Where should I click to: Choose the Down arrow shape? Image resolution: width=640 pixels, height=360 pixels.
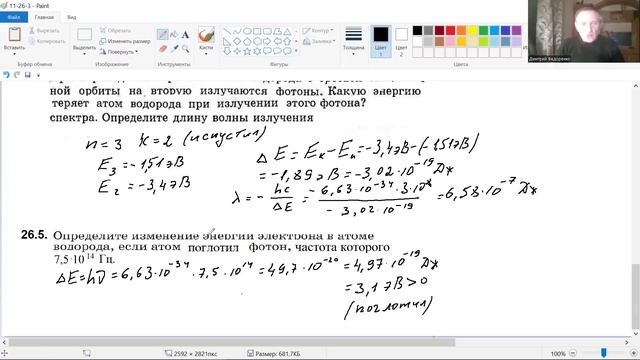[227, 51]
